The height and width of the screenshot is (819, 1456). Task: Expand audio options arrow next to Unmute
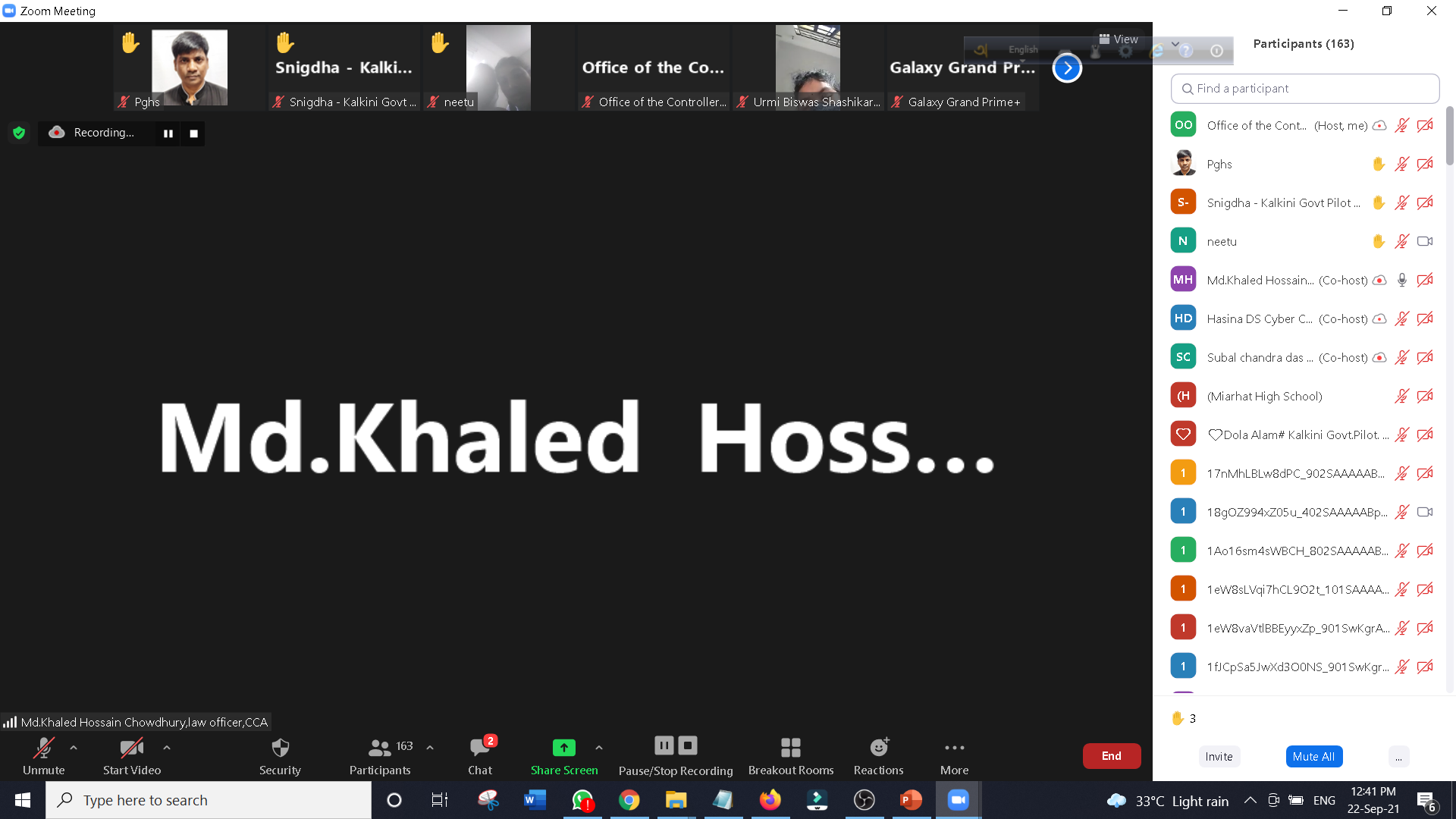pyautogui.click(x=74, y=748)
